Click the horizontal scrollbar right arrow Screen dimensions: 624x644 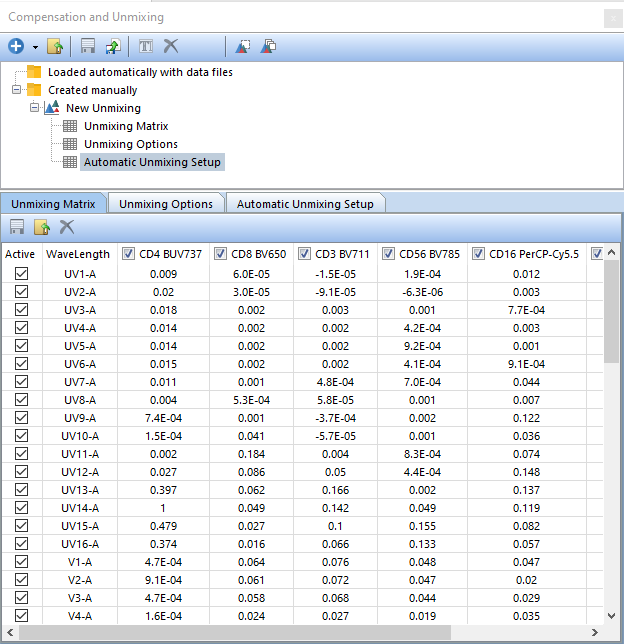[594, 632]
